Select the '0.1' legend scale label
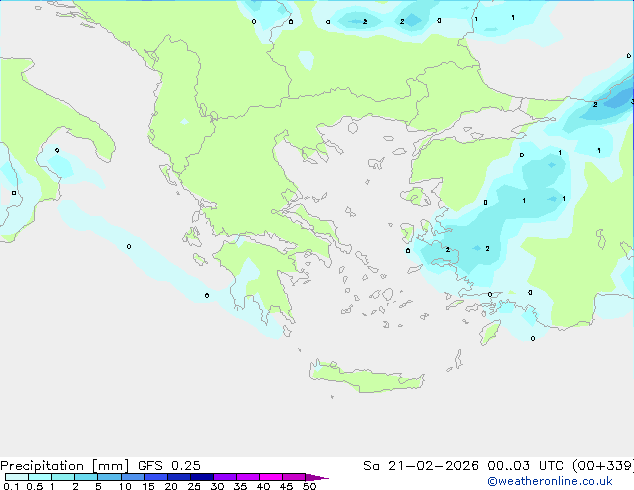The image size is (634, 490). (11, 486)
